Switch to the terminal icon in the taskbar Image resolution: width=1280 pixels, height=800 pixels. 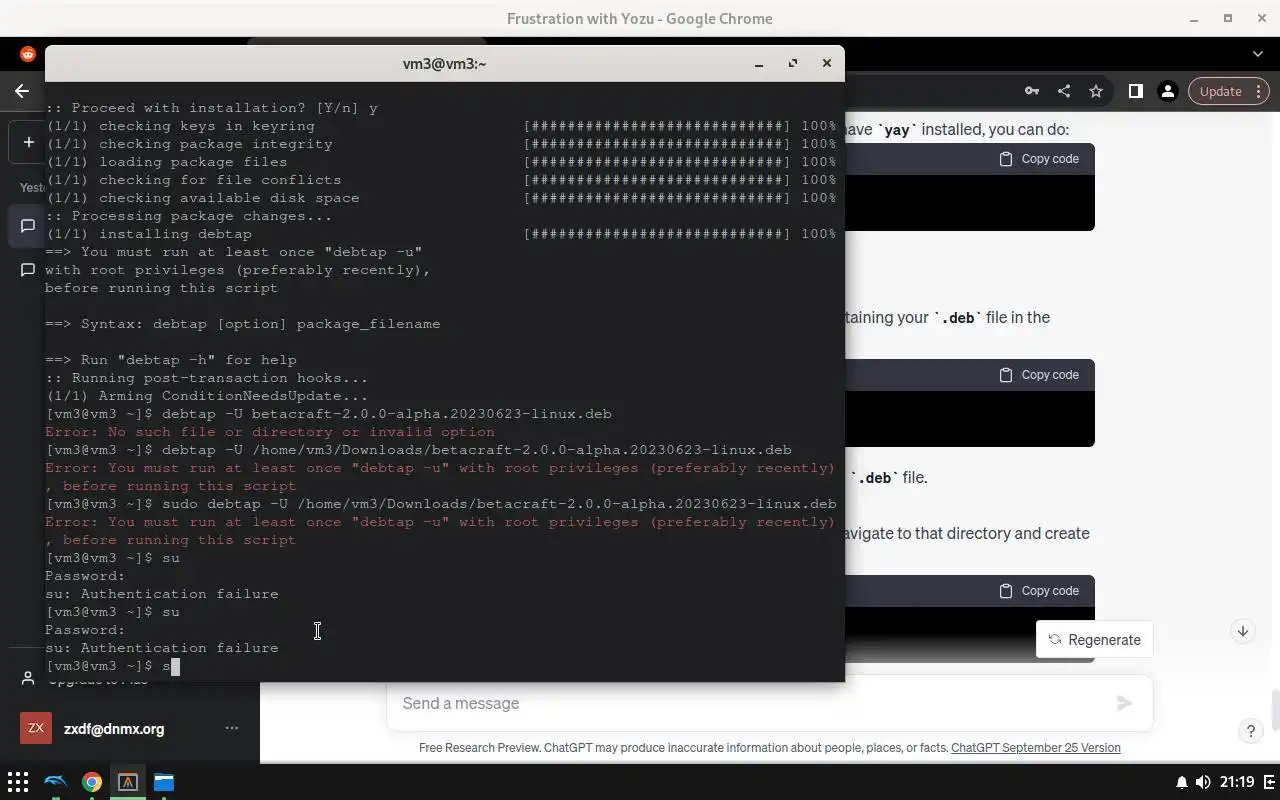click(x=128, y=782)
